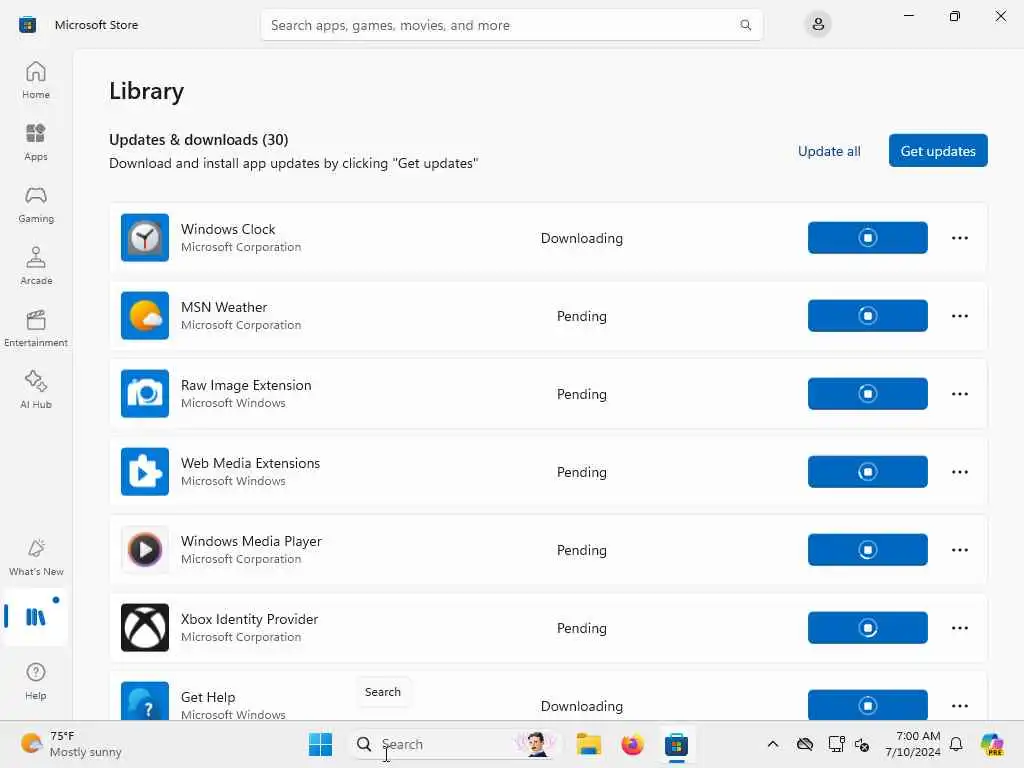Open the Apps section in sidebar
The image size is (1024, 768).
pos(36,142)
